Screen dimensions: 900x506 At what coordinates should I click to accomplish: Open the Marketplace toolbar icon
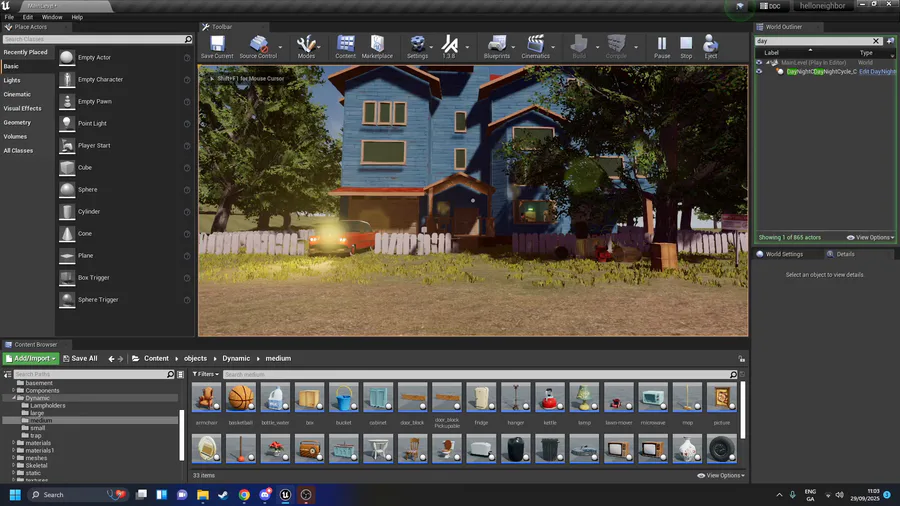377,47
